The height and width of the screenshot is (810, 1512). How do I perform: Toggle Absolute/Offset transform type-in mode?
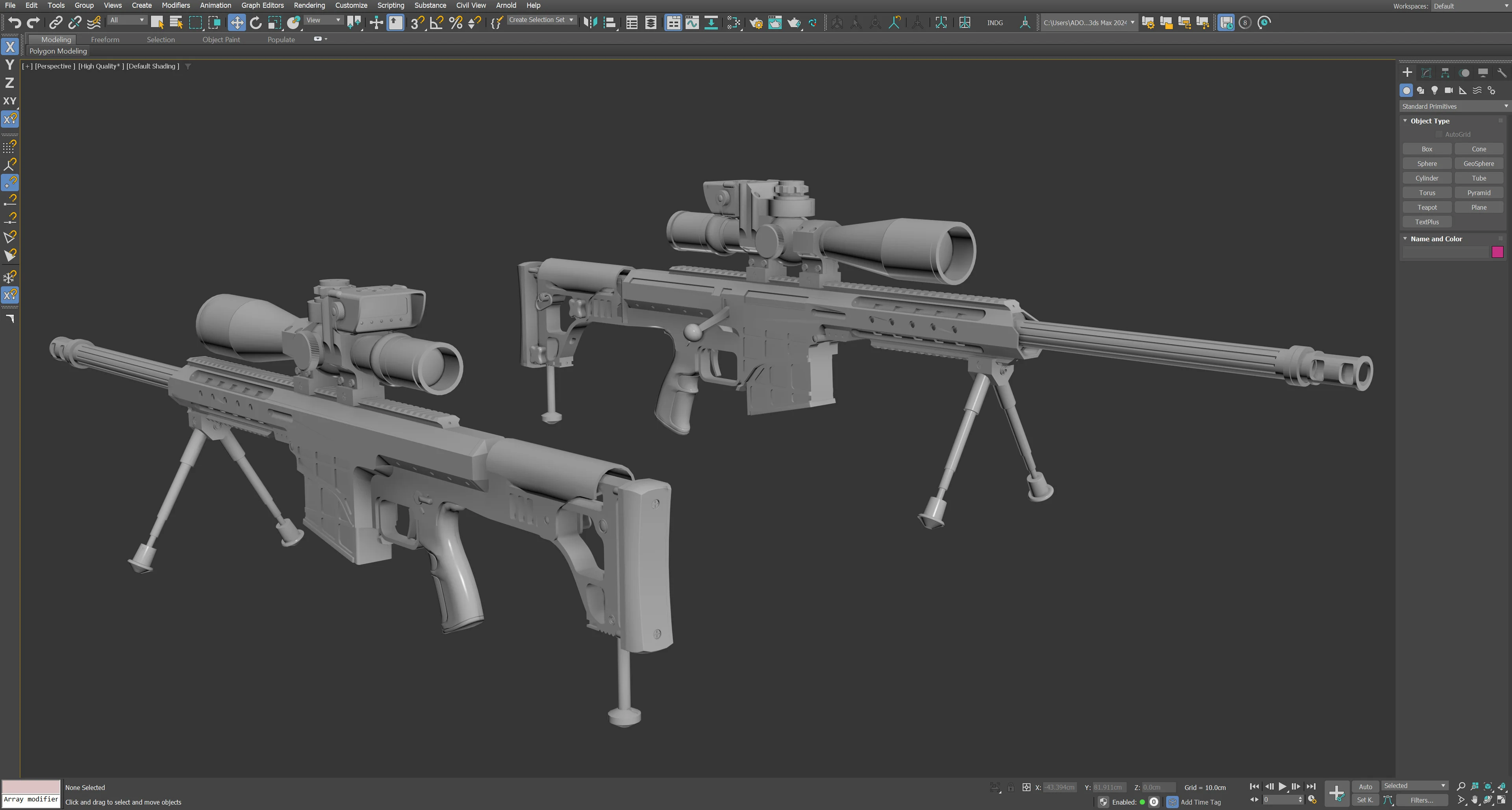(1026, 787)
